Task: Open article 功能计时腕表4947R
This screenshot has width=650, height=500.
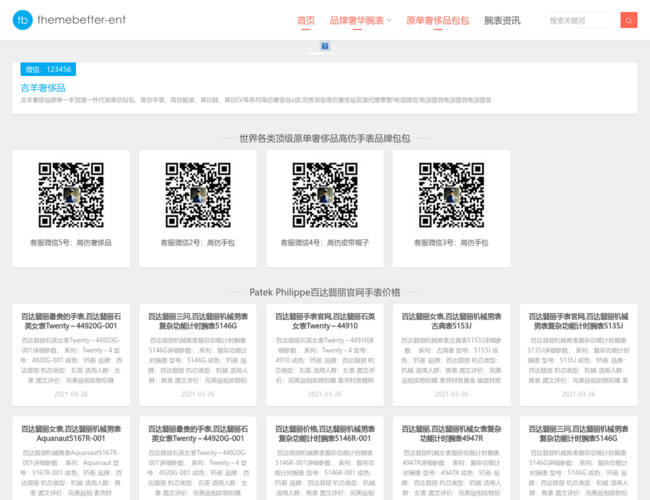Action: tap(451, 434)
